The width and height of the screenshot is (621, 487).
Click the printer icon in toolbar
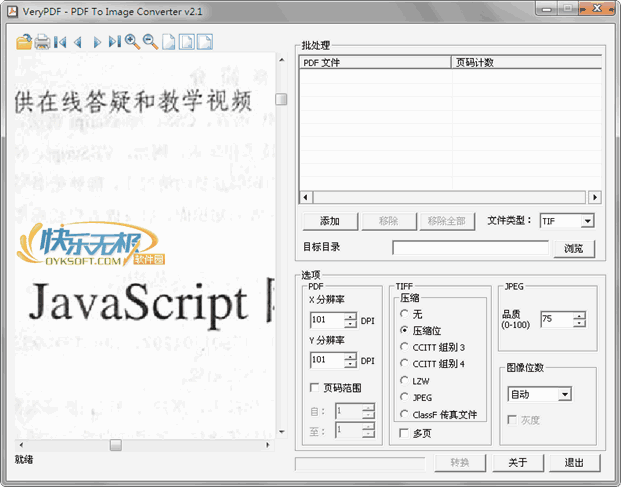pyautogui.click(x=42, y=42)
